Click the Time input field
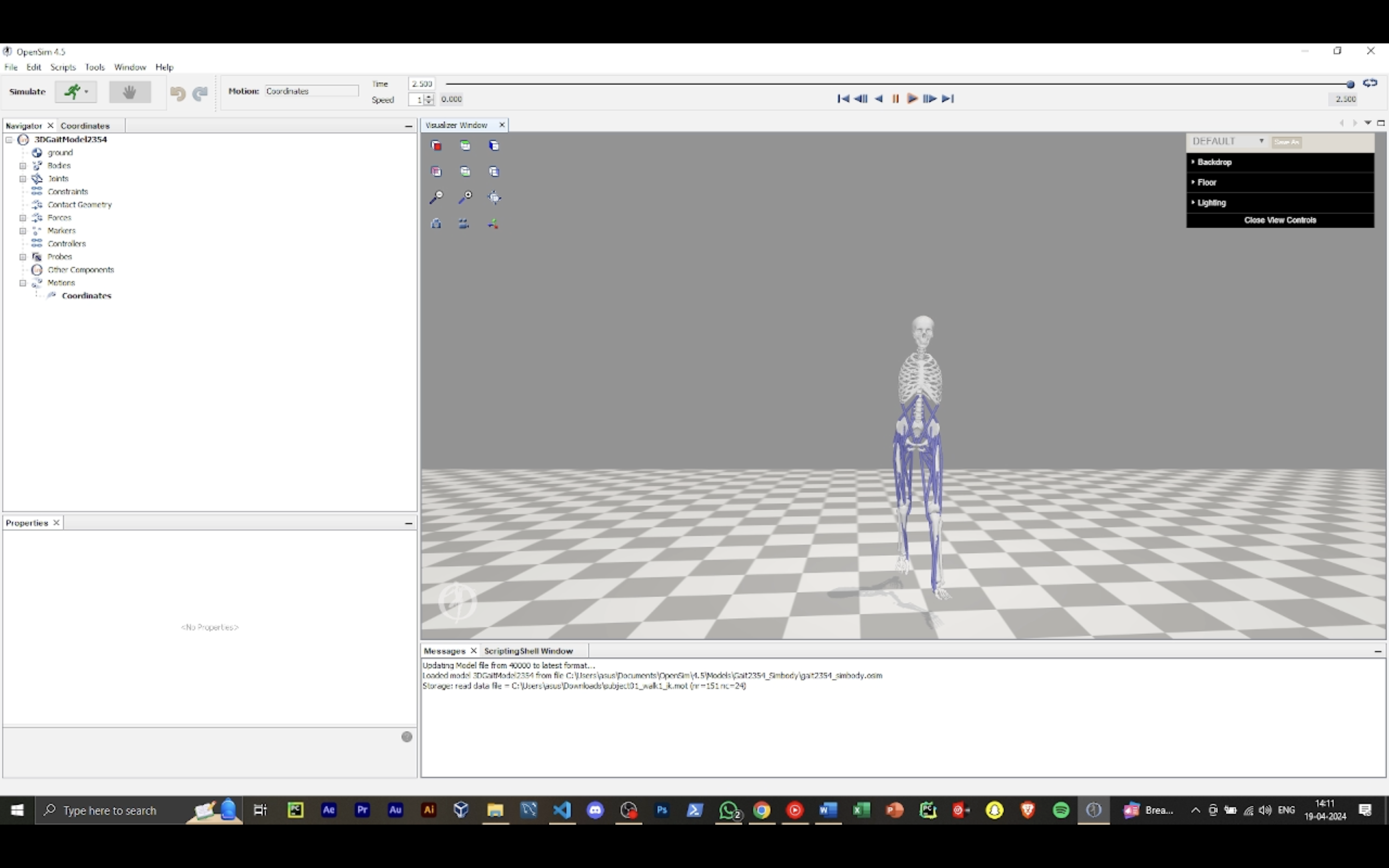1389x868 pixels. point(422,84)
